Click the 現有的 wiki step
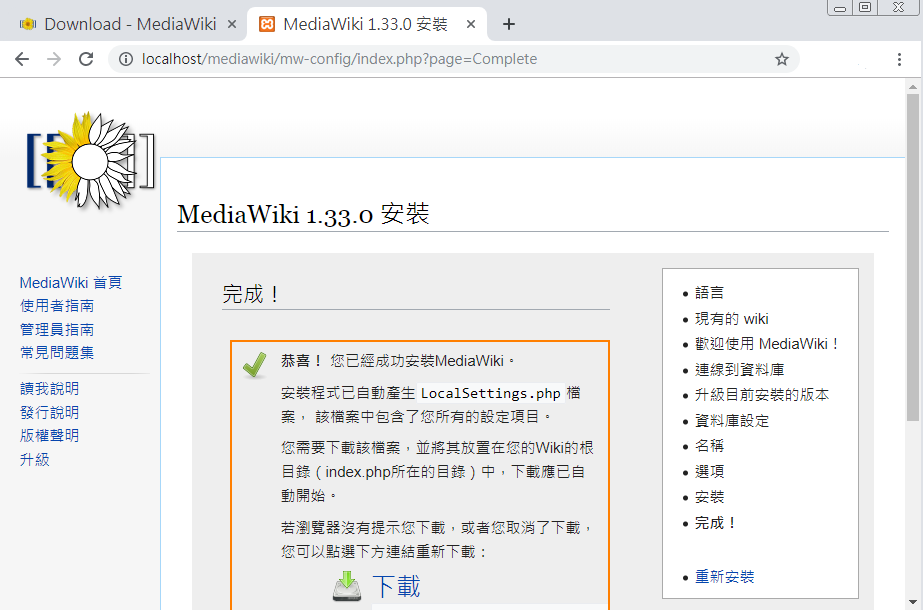 (x=732, y=319)
